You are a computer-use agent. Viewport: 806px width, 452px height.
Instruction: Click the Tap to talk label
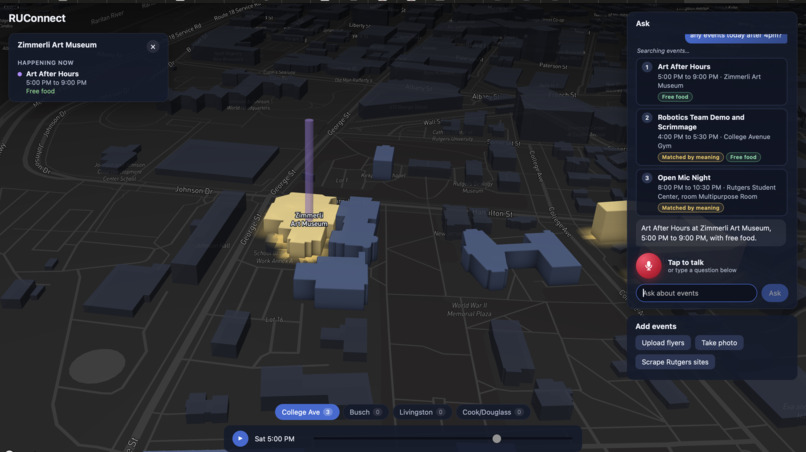(x=686, y=262)
